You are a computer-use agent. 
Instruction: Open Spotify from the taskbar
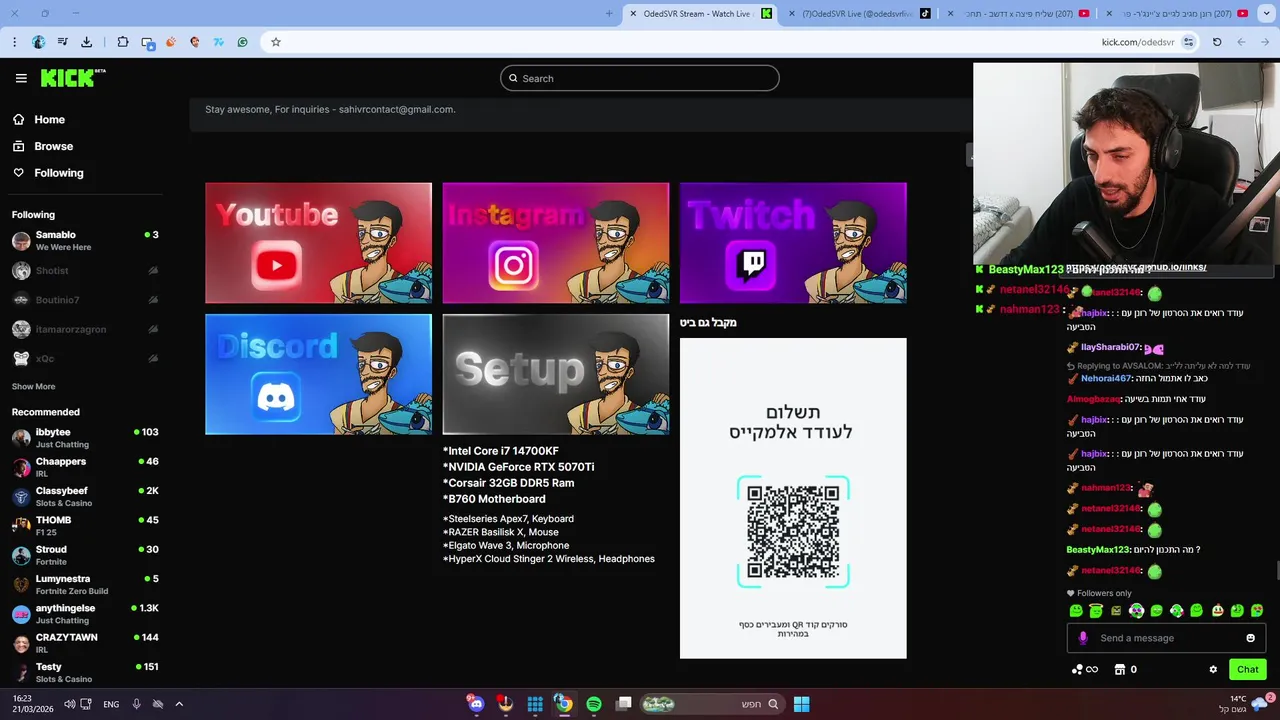(x=593, y=704)
